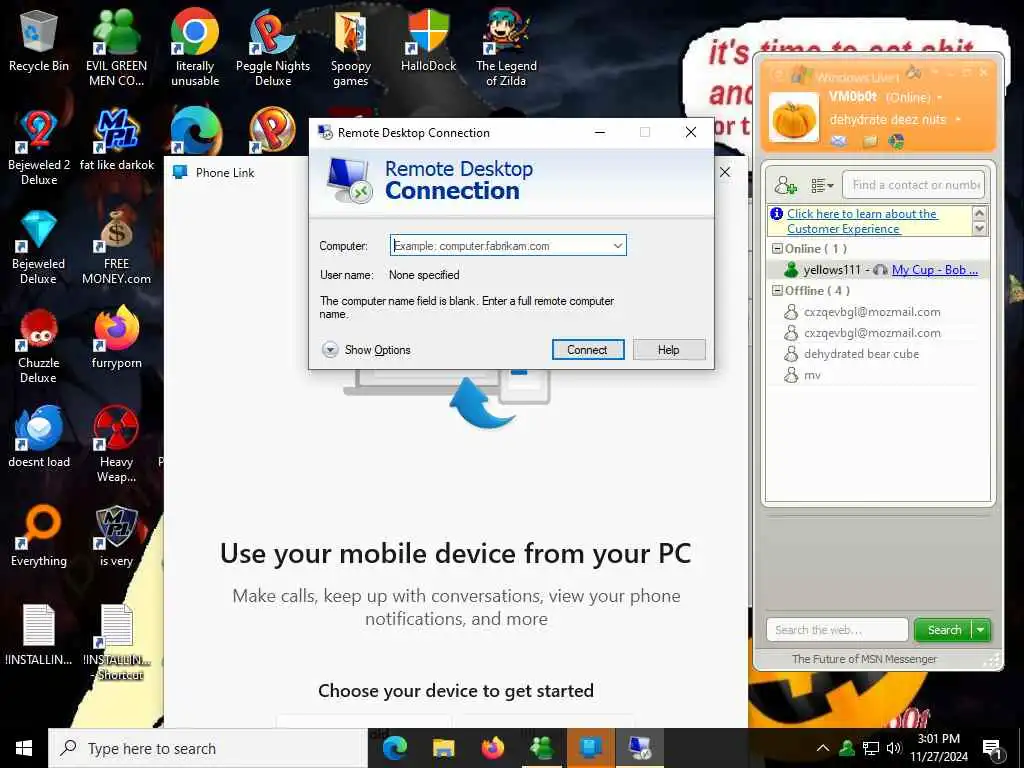Click the pumpkin display picture
The image size is (1024, 768).
(793, 118)
